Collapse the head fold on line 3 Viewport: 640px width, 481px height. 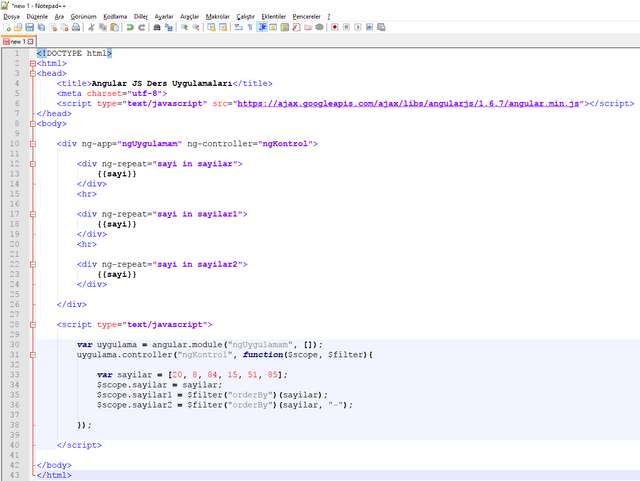click(x=33, y=73)
